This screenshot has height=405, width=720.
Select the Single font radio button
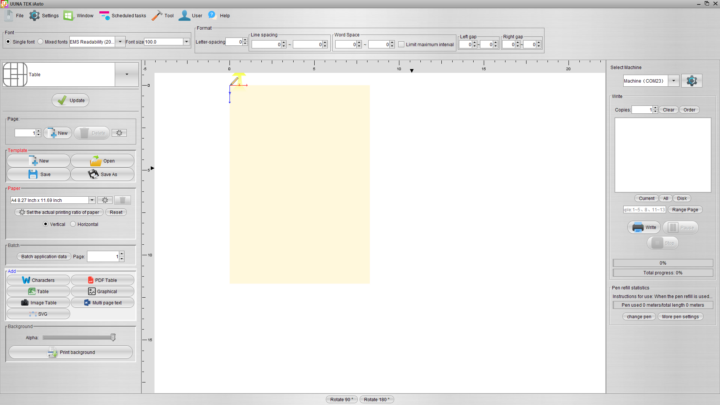(8, 42)
